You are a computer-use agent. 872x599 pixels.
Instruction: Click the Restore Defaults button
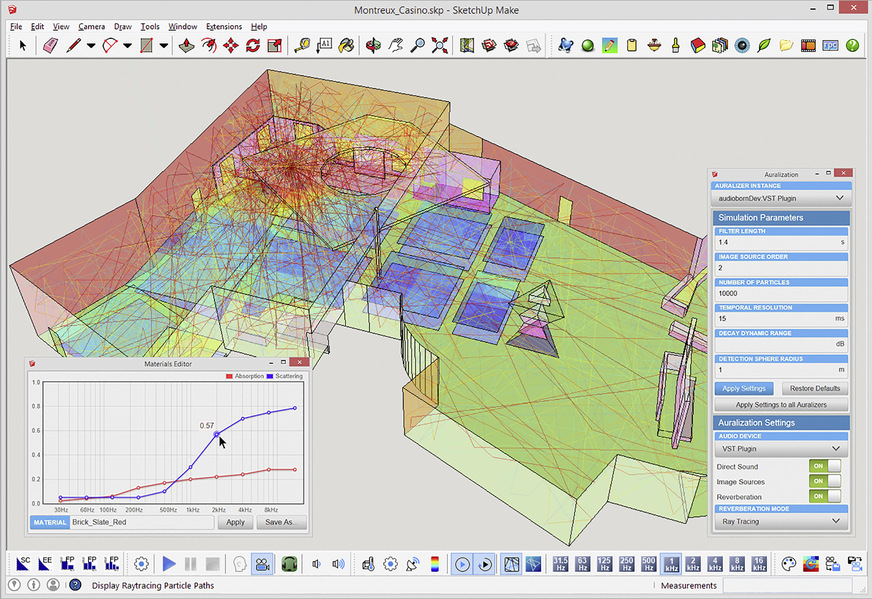(814, 389)
